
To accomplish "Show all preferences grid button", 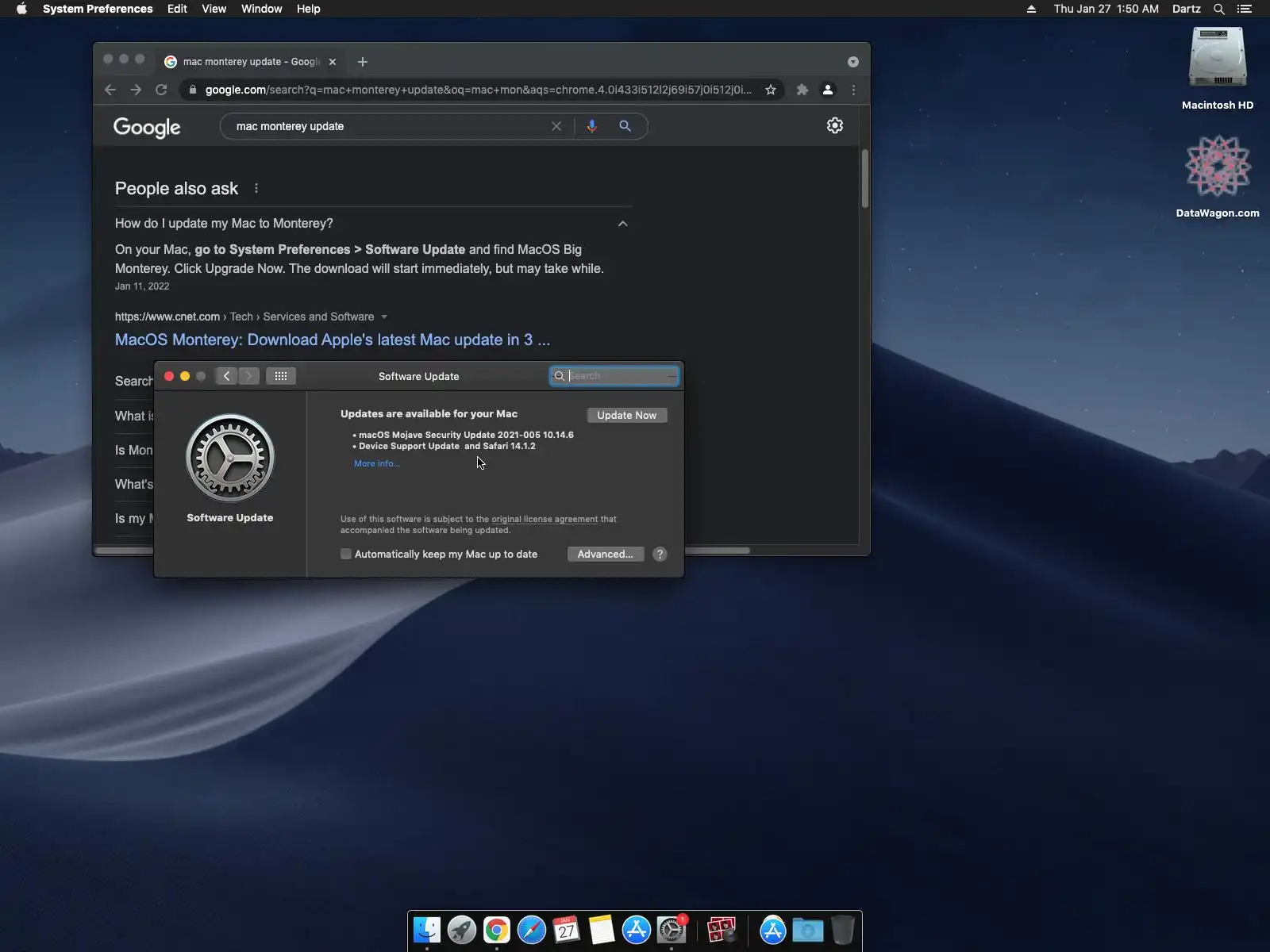I will [281, 376].
